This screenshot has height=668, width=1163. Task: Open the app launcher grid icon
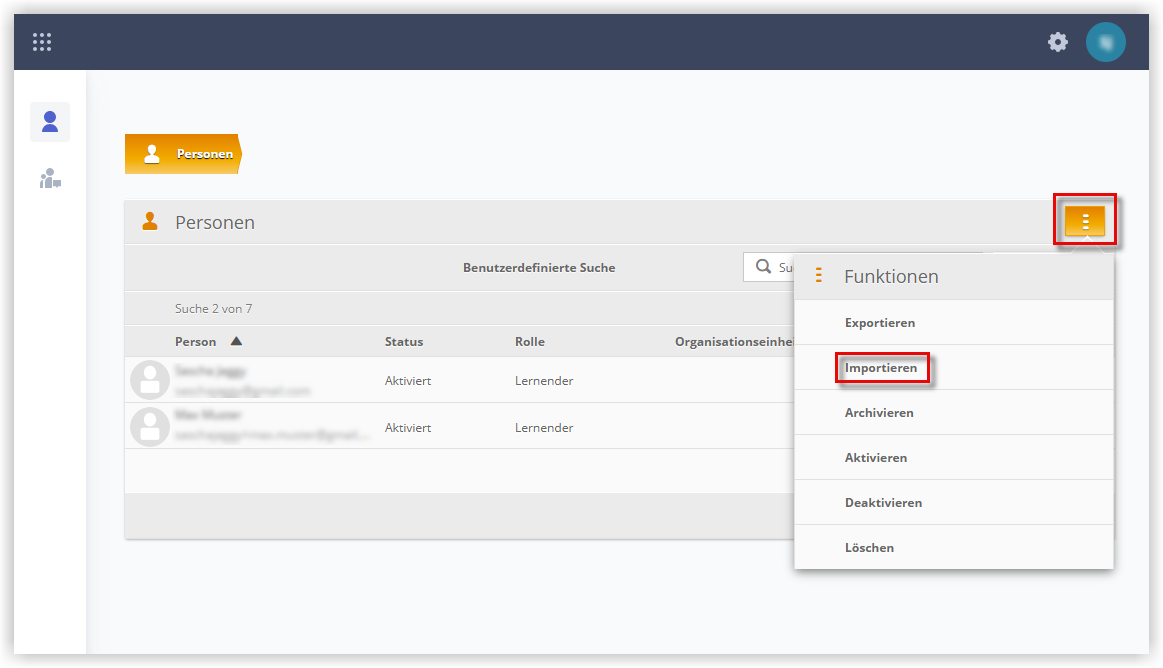click(42, 42)
